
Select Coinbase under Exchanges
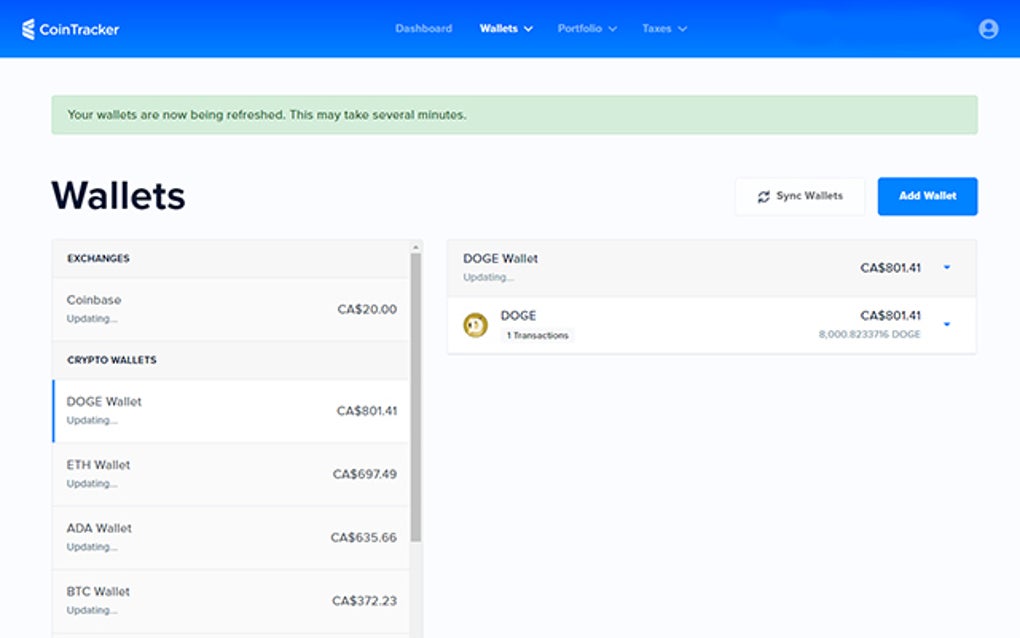click(x=230, y=308)
